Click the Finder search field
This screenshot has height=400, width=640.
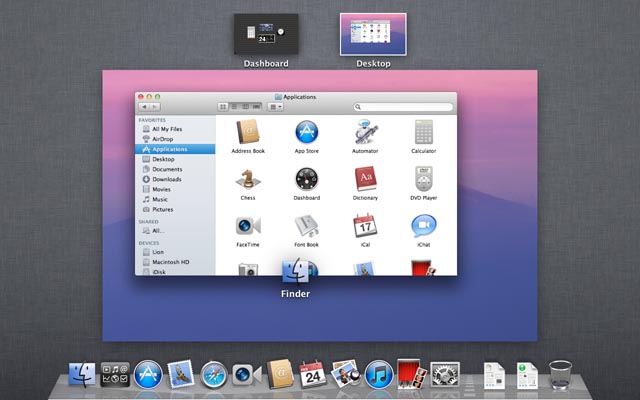pyautogui.click(x=403, y=107)
